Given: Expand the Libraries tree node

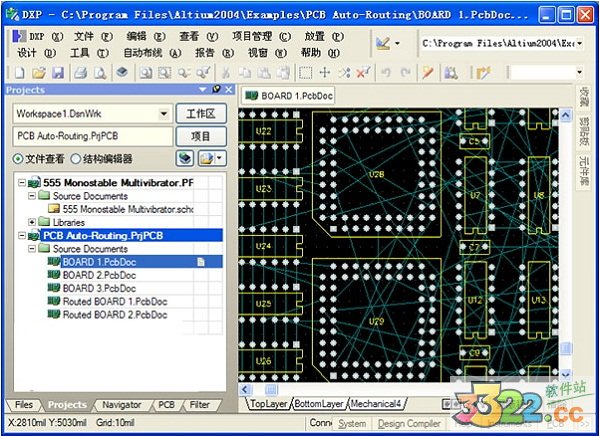Looking at the screenshot, I should coord(32,222).
